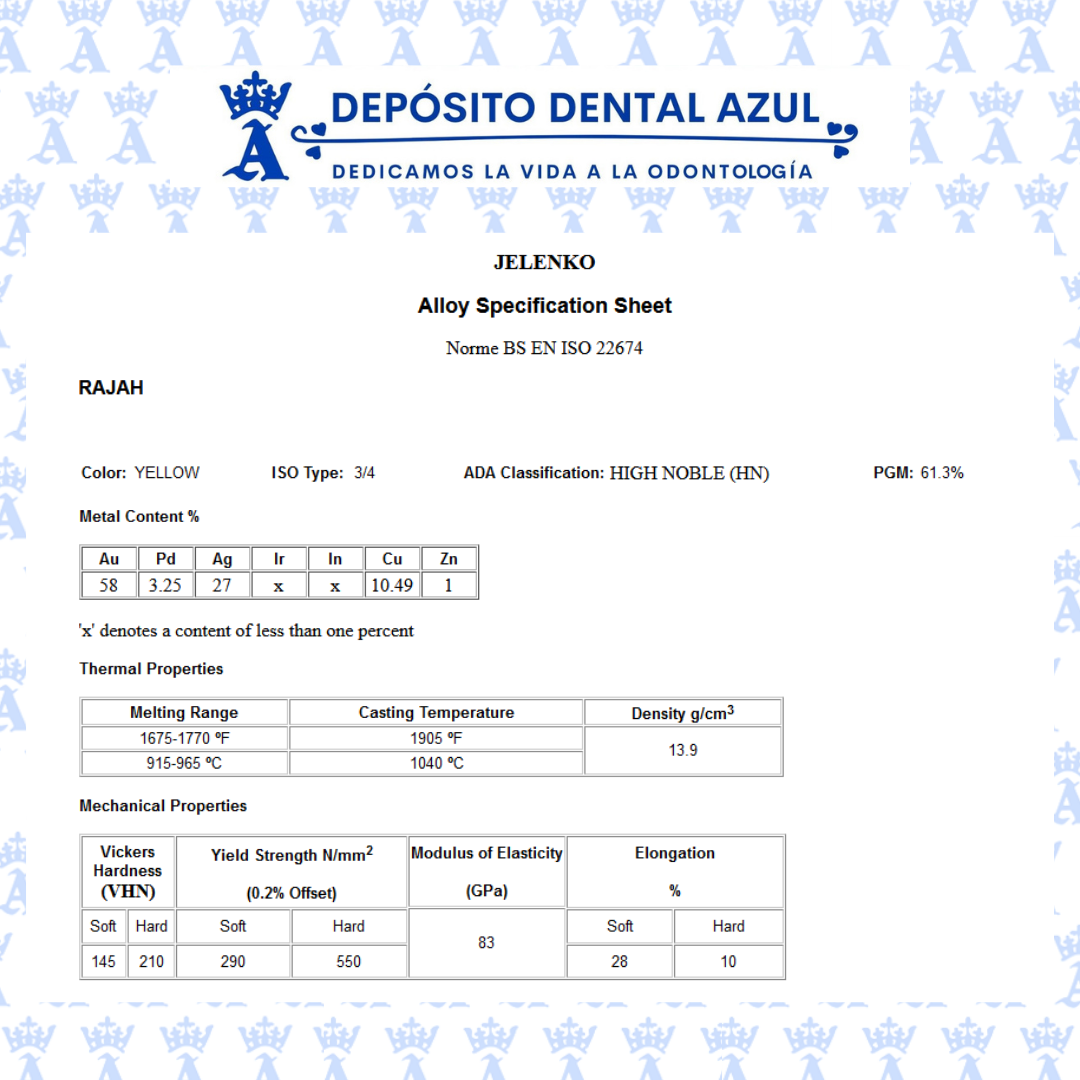Select the density value 13.9 cell
The height and width of the screenshot is (1080, 1080).
coord(683,750)
